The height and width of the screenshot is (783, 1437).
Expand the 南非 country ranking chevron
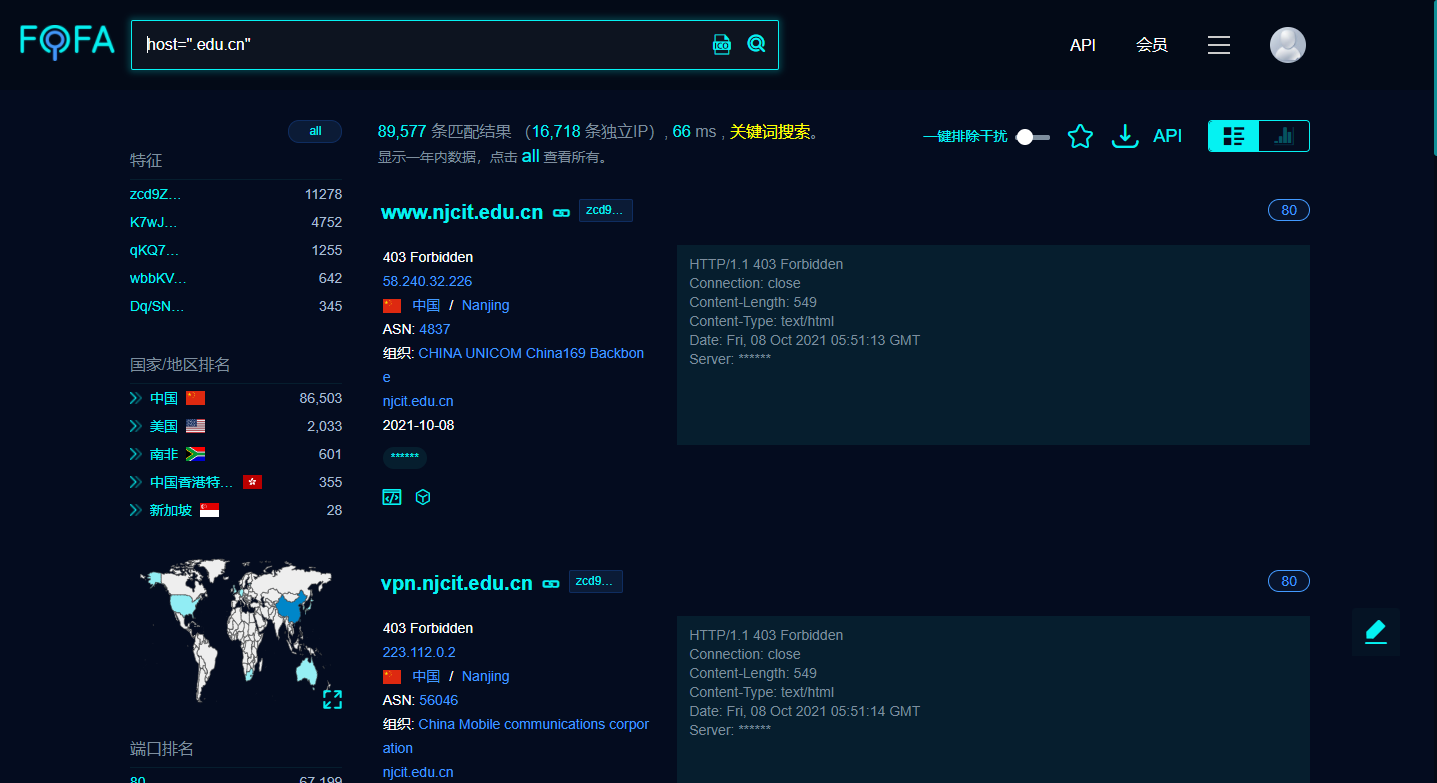pyautogui.click(x=136, y=454)
